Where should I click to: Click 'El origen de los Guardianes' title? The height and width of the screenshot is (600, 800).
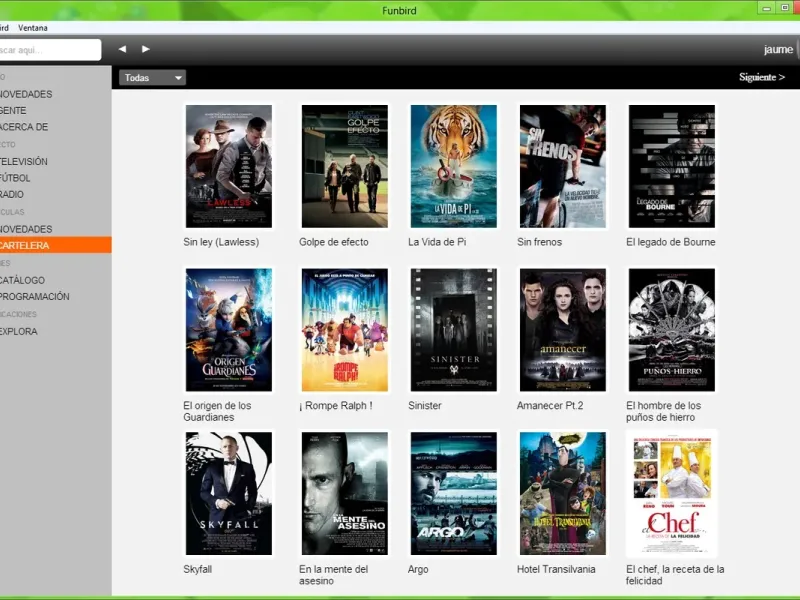(217, 411)
